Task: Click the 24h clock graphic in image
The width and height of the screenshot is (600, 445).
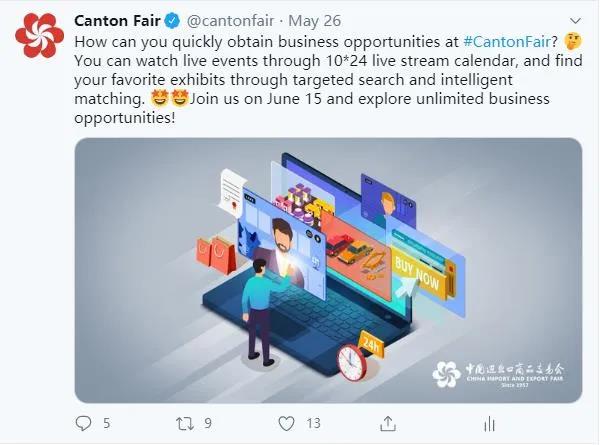Action: (359, 356)
